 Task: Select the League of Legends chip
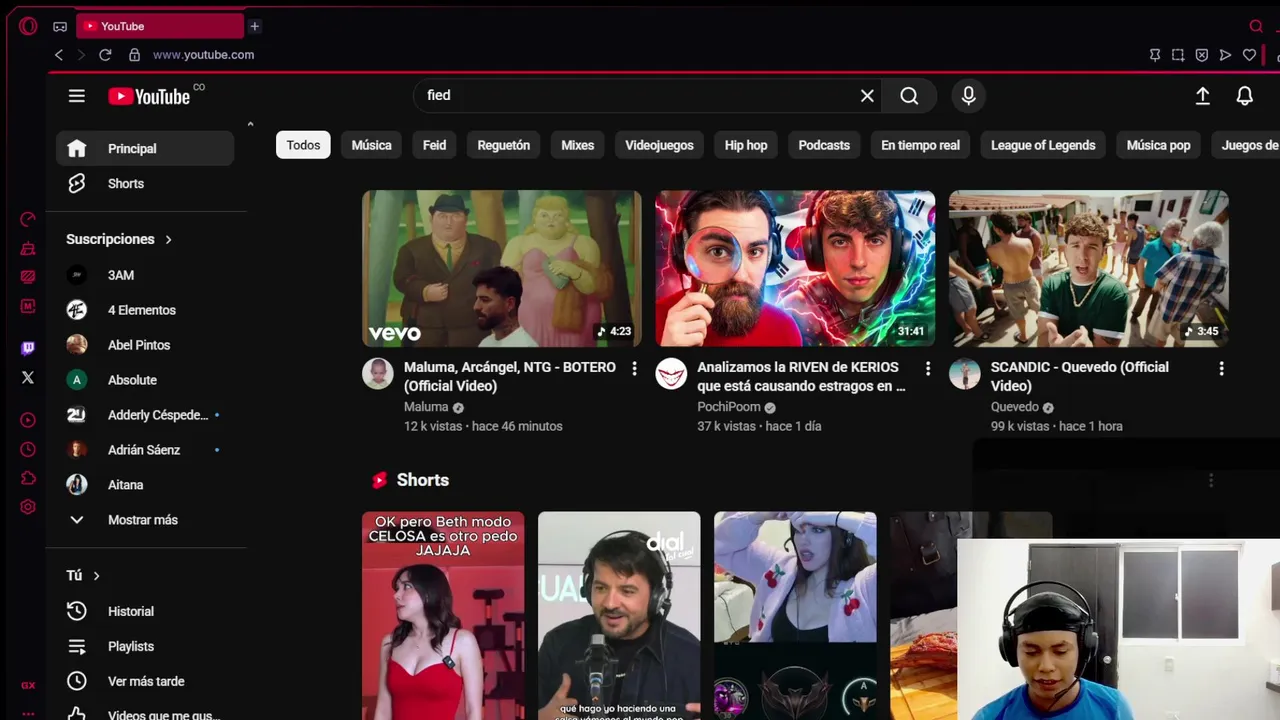tap(1043, 145)
